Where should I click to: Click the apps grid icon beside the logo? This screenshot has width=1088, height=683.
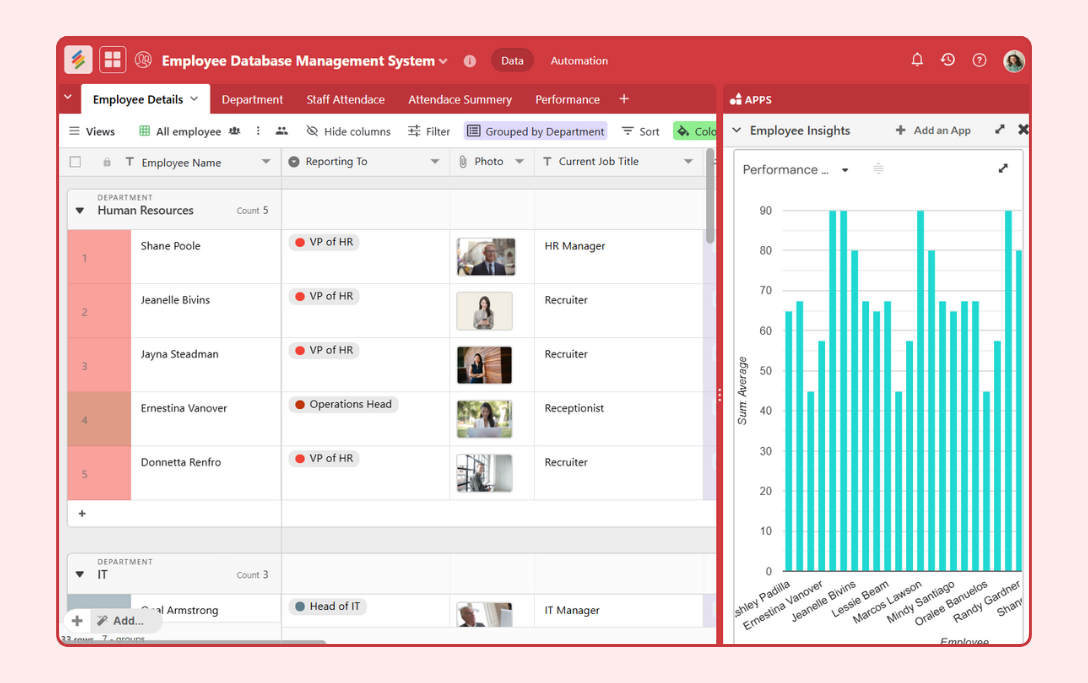click(112, 59)
